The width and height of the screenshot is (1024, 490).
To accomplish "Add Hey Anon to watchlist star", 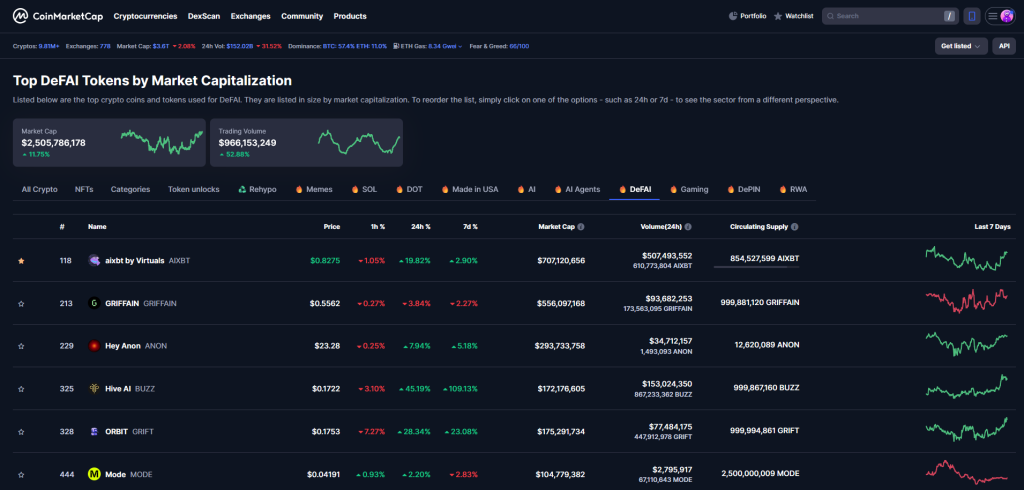I will click(x=21, y=346).
